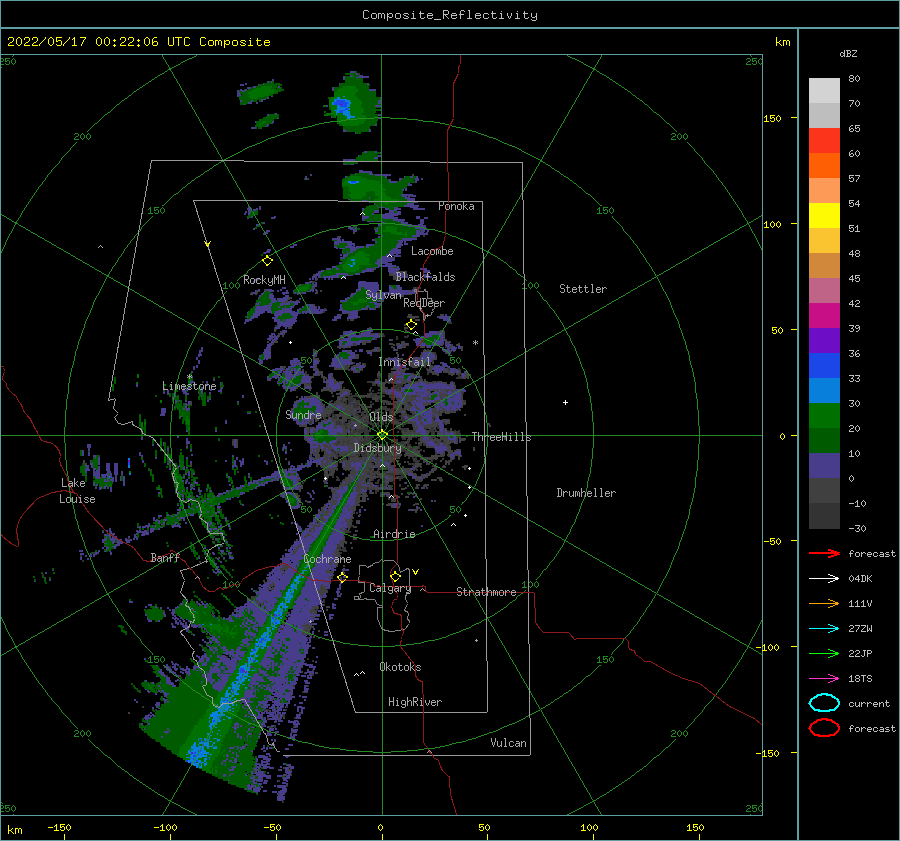Select the orange 111V arrow legend icon
Image resolution: width=900 pixels, height=841 pixels.
(x=824, y=603)
